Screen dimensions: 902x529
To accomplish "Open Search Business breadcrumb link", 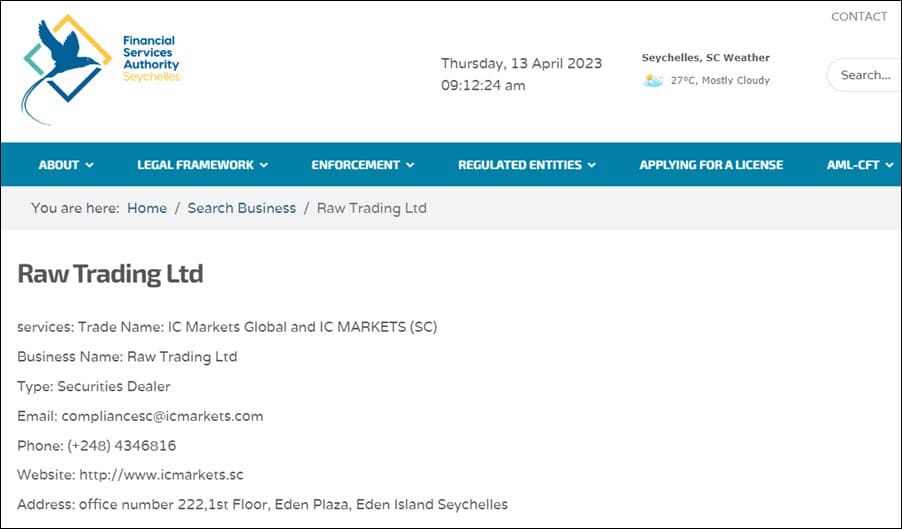I will 242,208.
